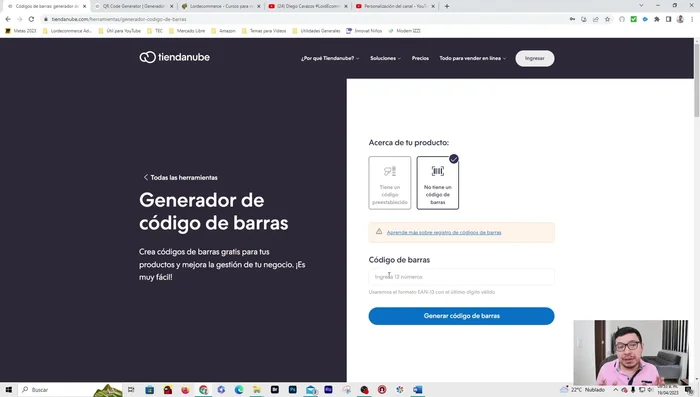Viewport: 700px width, 397px height.
Task: Open Task View in taskbar
Action: 131,389
